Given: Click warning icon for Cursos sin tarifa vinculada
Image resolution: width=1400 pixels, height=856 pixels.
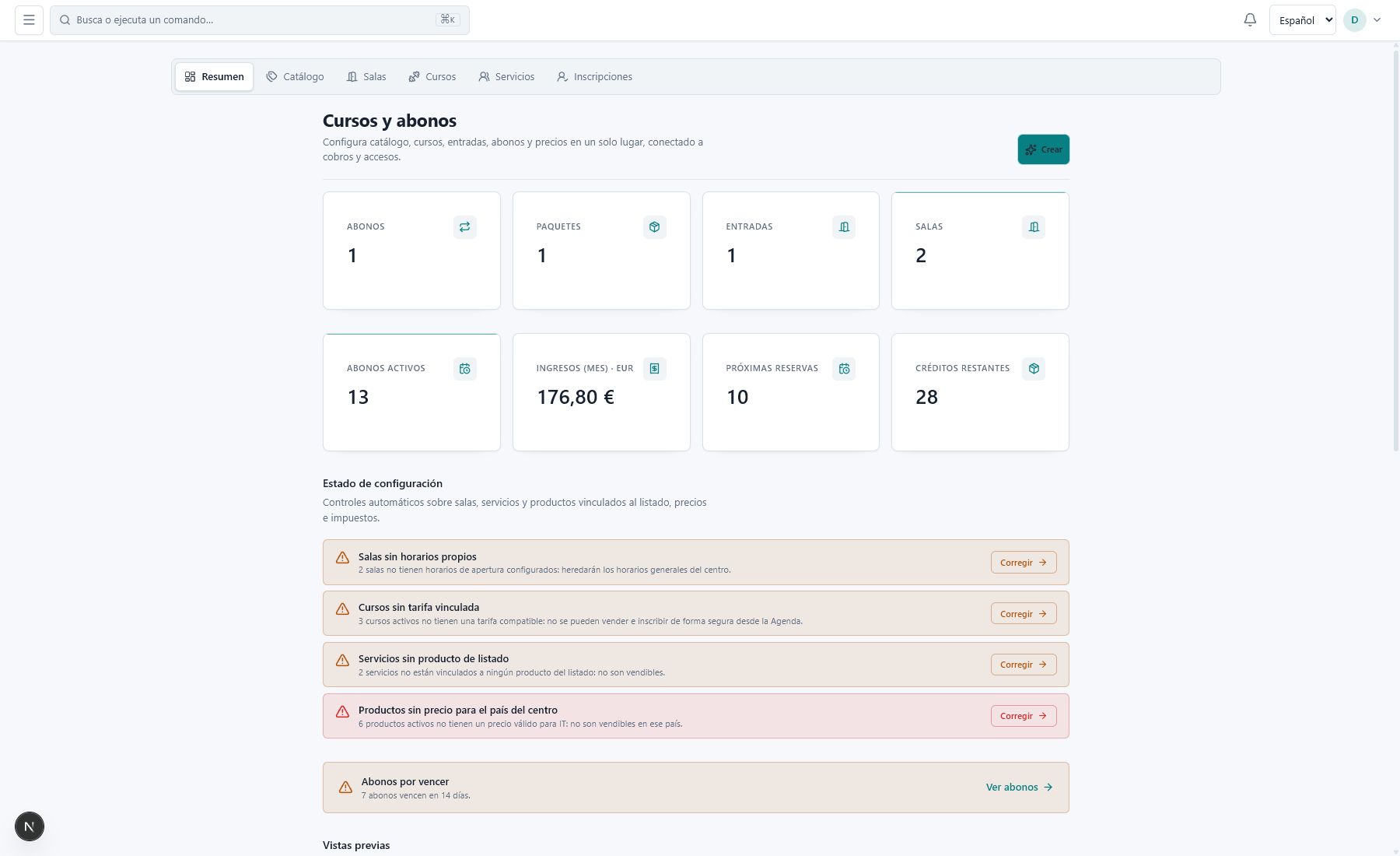Looking at the screenshot, I should [342, 609].
